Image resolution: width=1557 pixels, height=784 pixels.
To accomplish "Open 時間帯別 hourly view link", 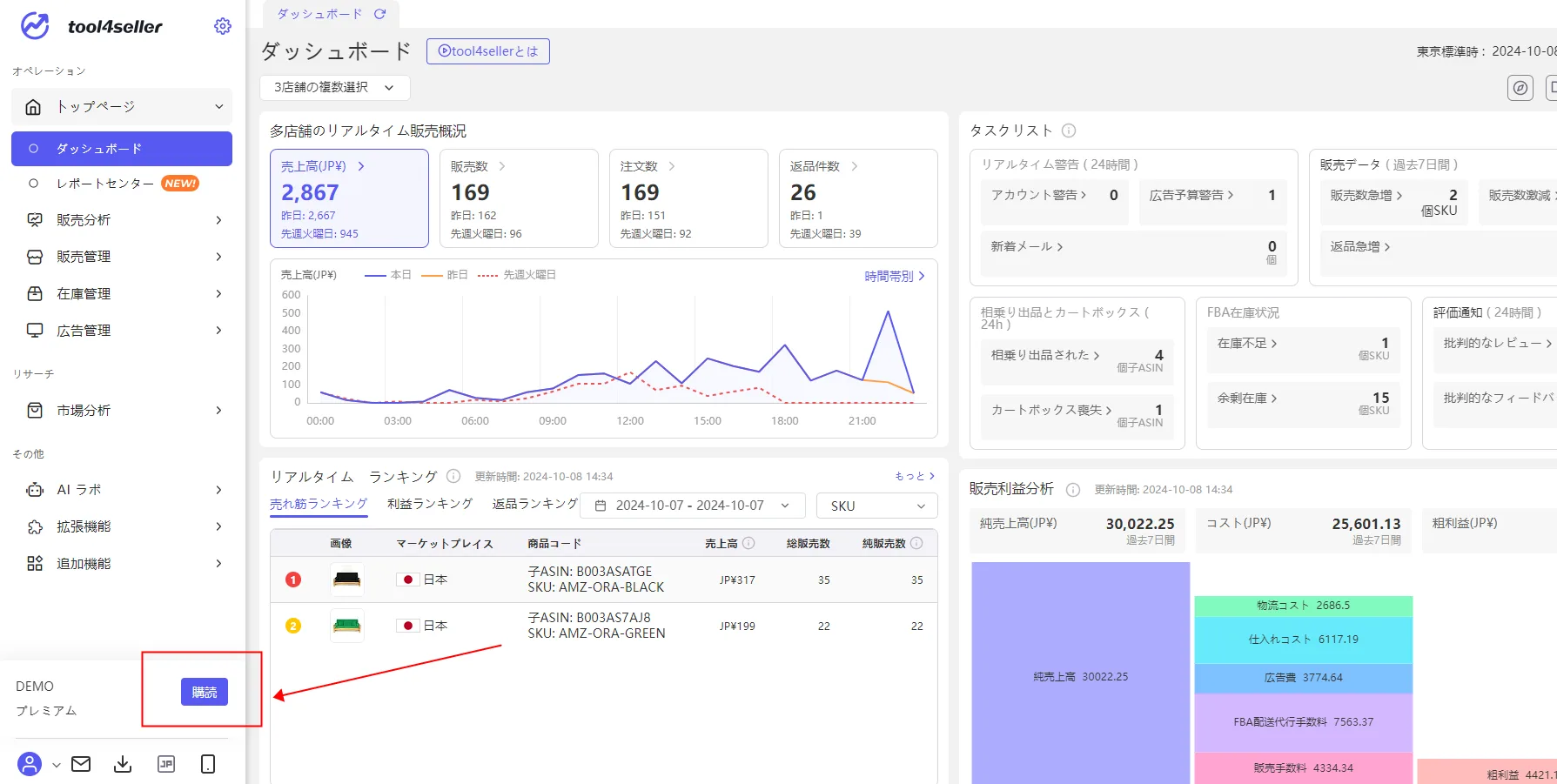I will 895,276.
